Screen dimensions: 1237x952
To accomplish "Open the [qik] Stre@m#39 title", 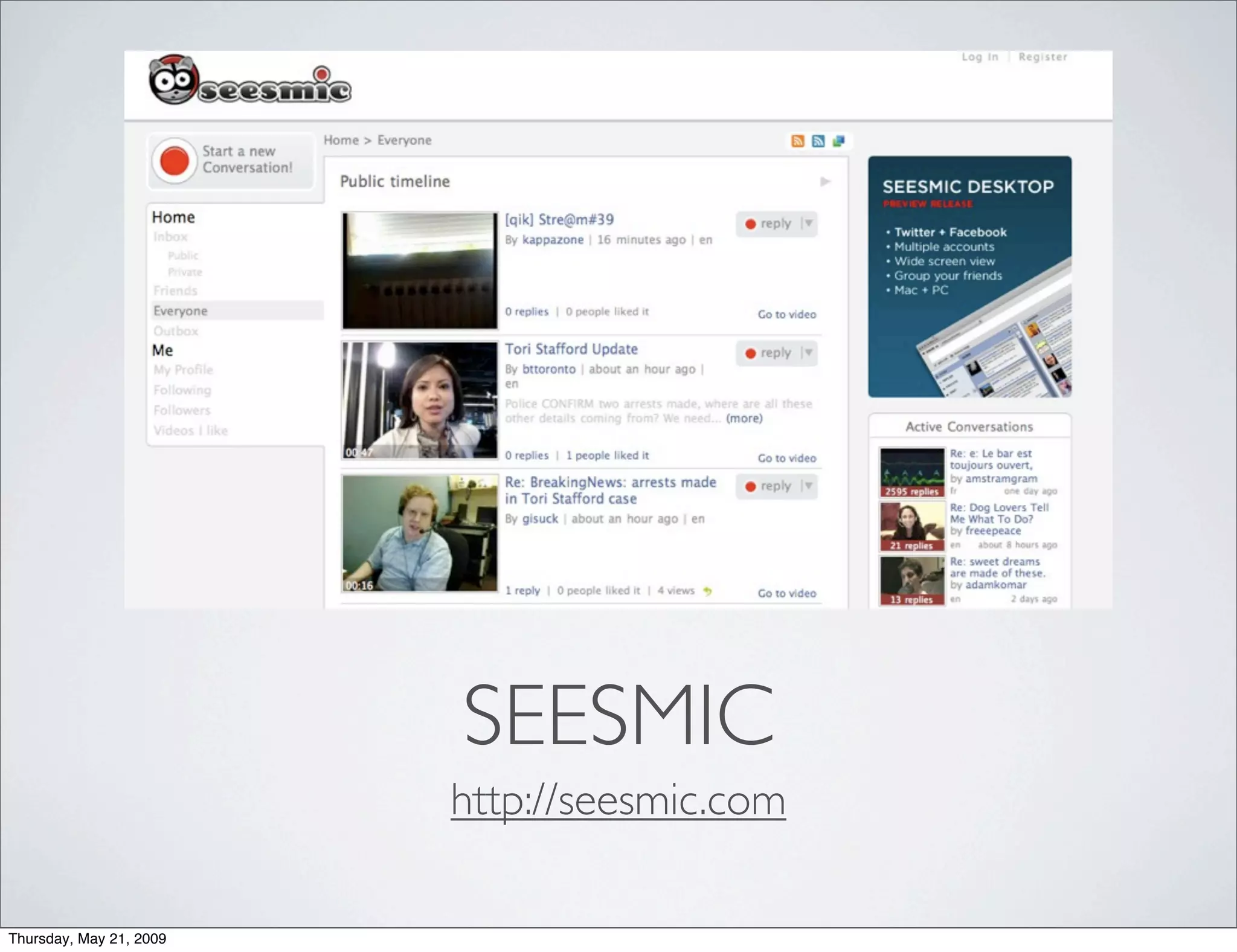I will pyautogui.click(x=559, y=220).
